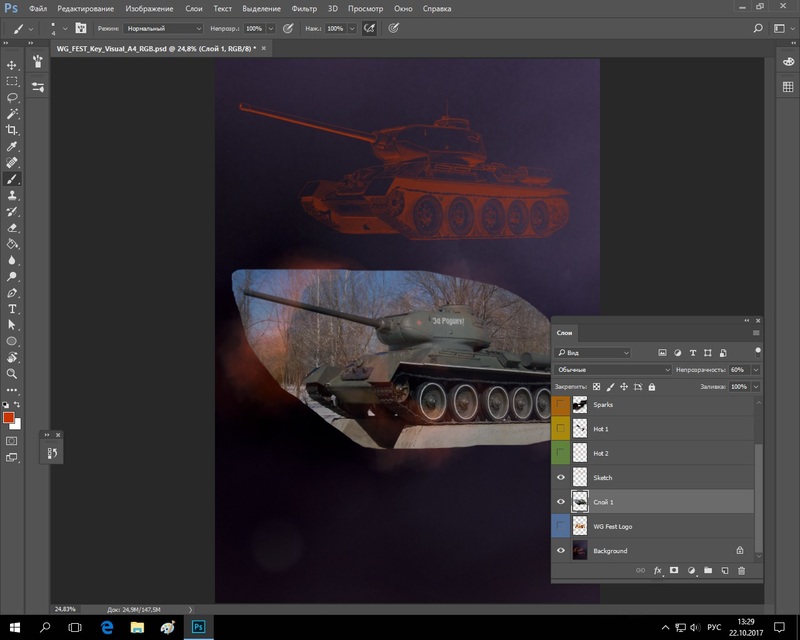Open the Окно menu
This screenshot has height=640, width=800.
pyautogui.click(x=403, y=9)
